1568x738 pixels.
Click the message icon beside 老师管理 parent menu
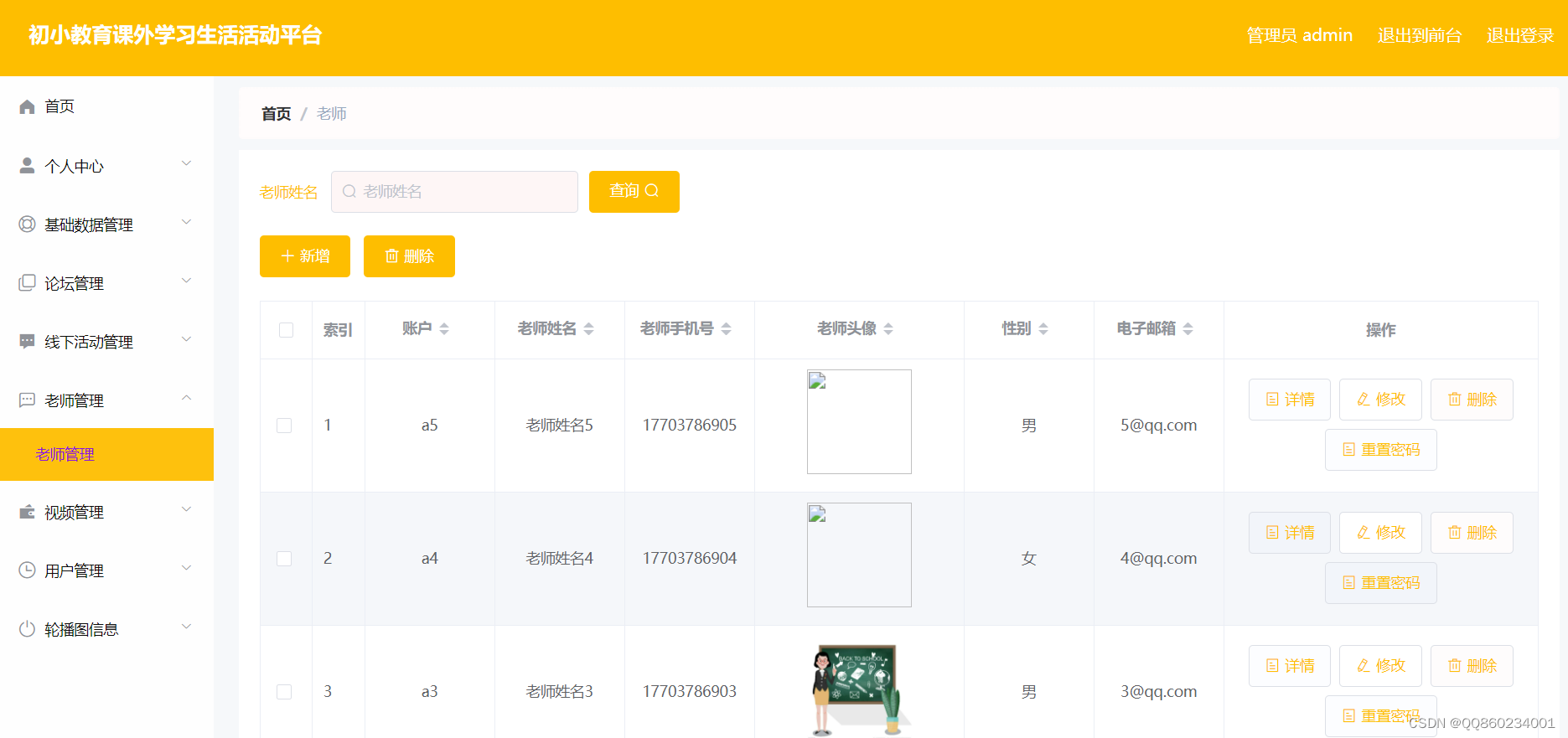point(27,400)
